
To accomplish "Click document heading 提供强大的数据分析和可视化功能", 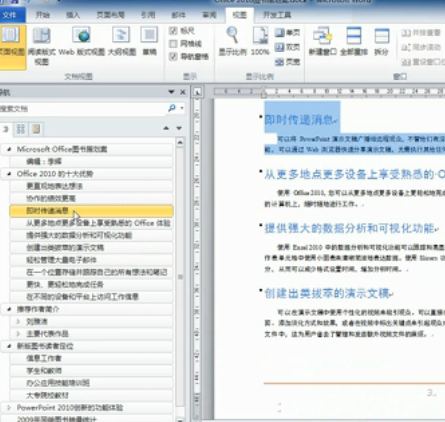I will pos(349,228).
